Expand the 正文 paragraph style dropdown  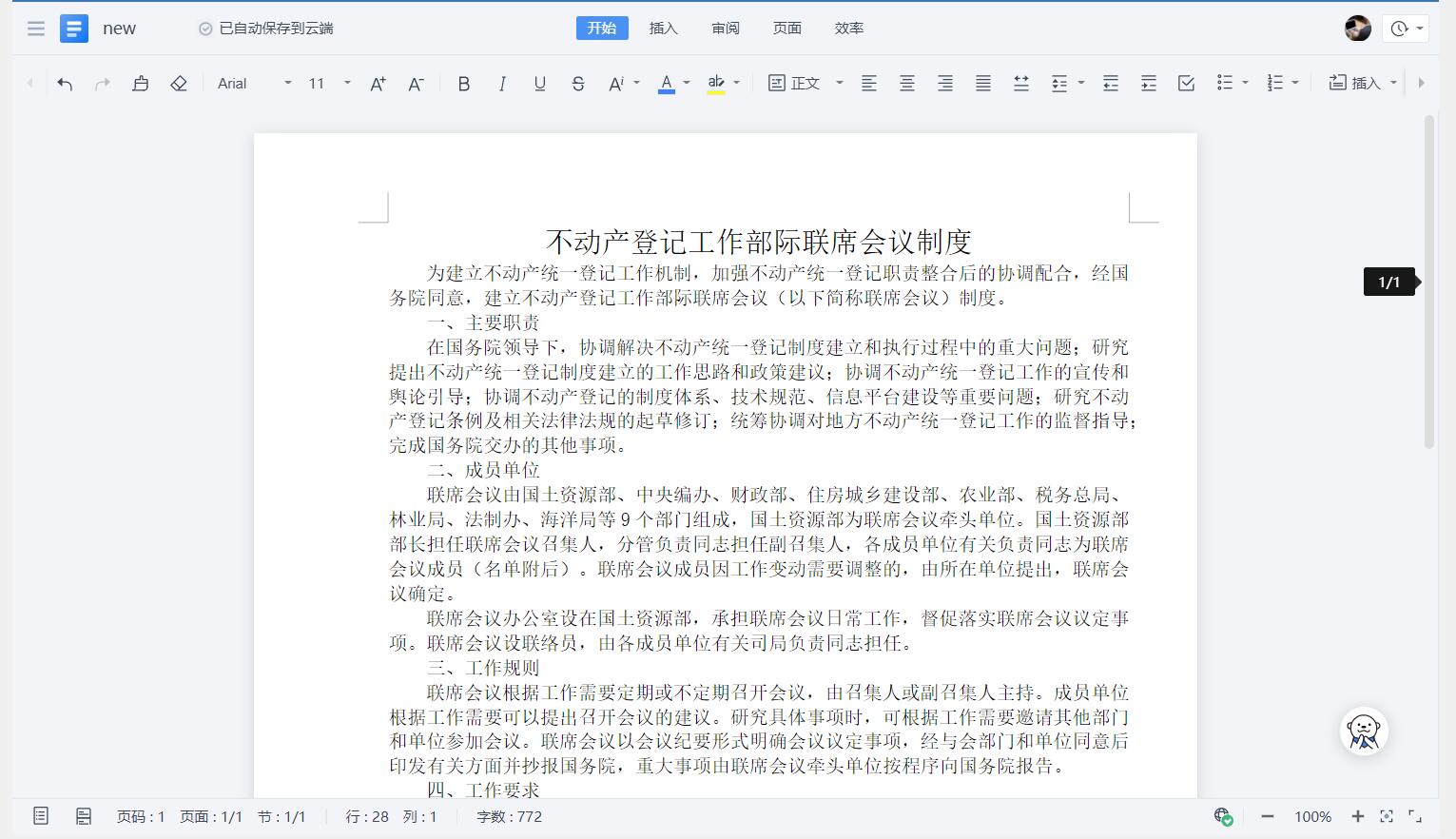(x=839, y=84)
